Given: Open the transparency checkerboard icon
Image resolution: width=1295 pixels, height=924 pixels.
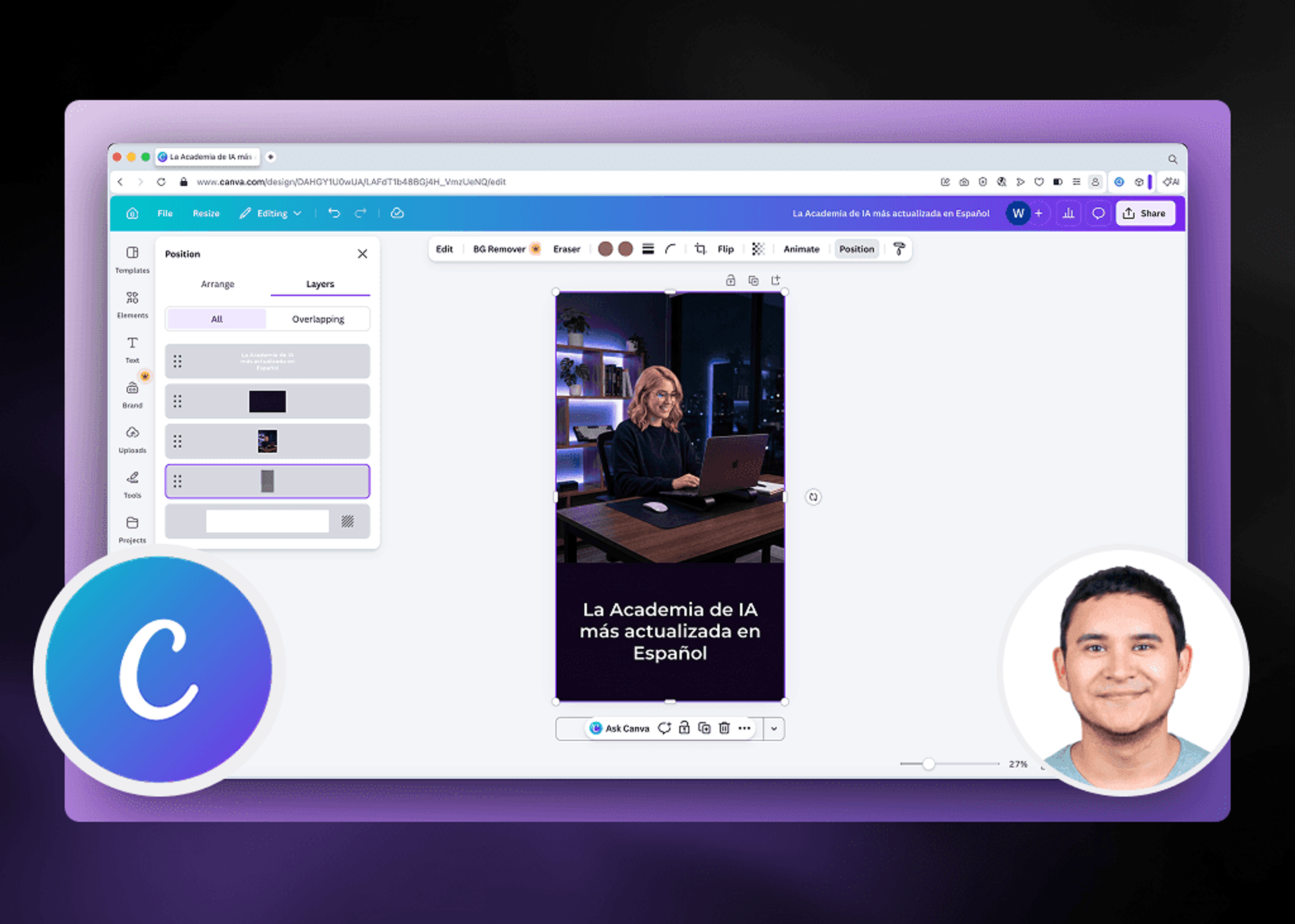Looking at the screenshot, I should pyautogui.click(x=758, y=249).
